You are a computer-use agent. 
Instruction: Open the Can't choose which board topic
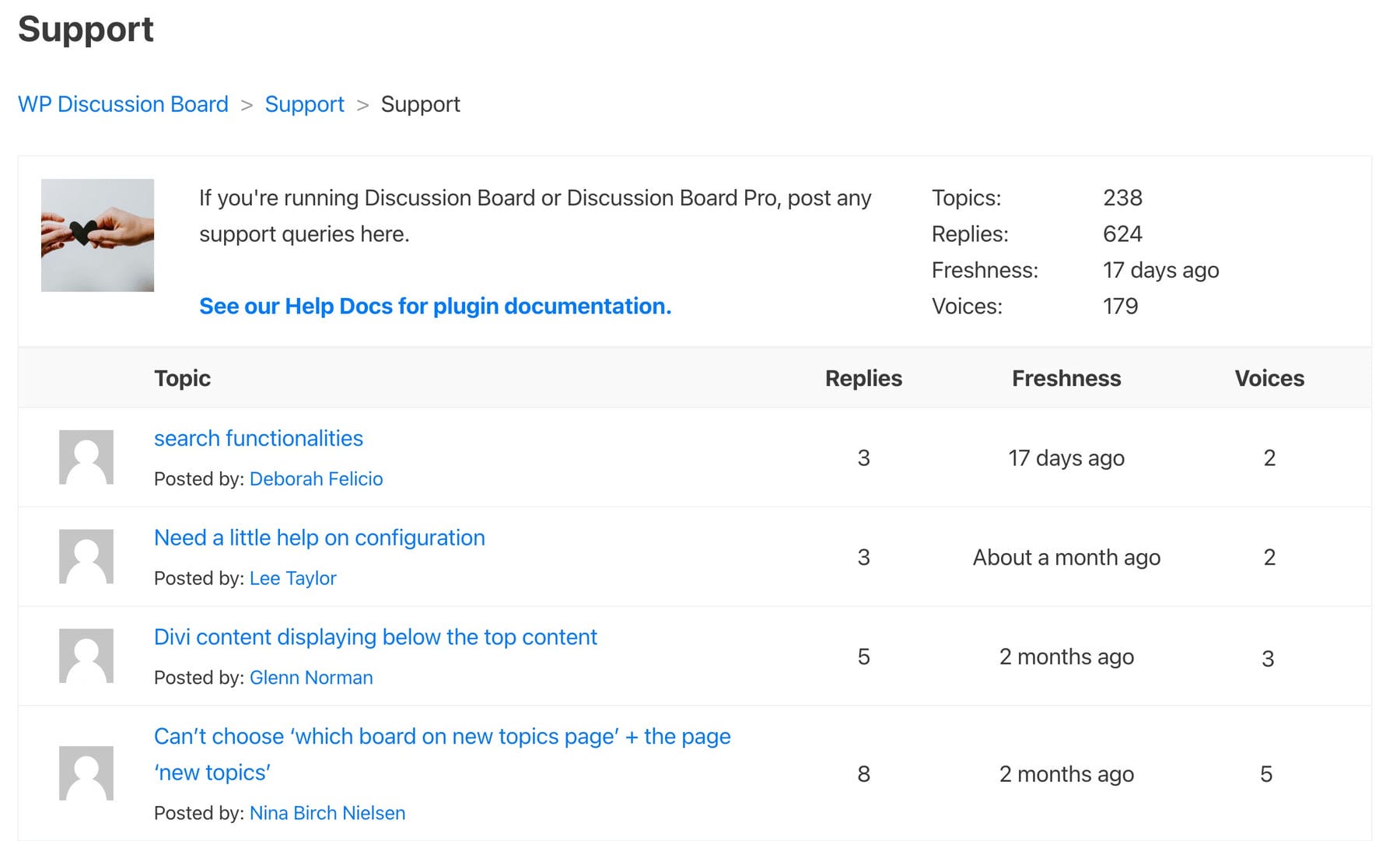click(x=442, y=736)
